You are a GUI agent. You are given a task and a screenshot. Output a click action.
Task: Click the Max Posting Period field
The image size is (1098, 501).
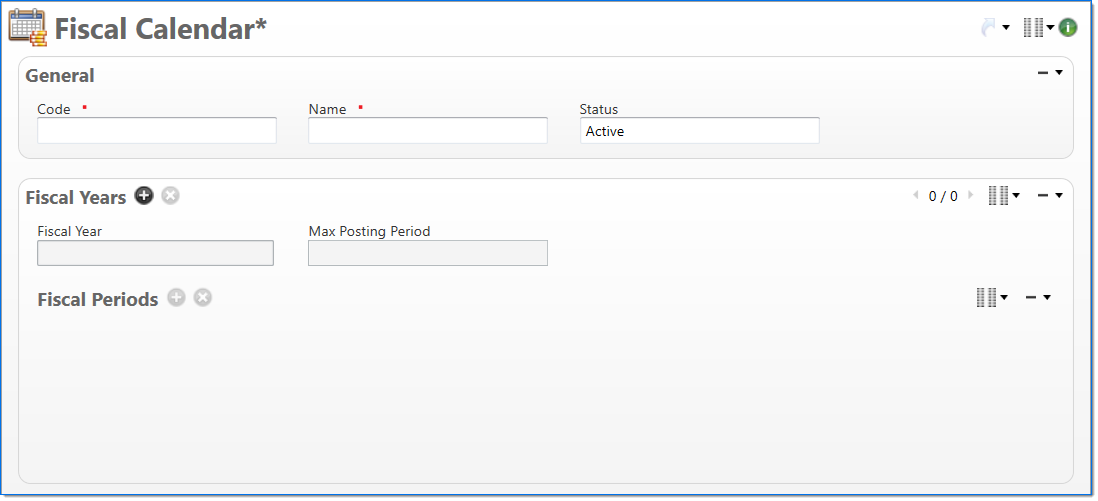click(428, 254)
